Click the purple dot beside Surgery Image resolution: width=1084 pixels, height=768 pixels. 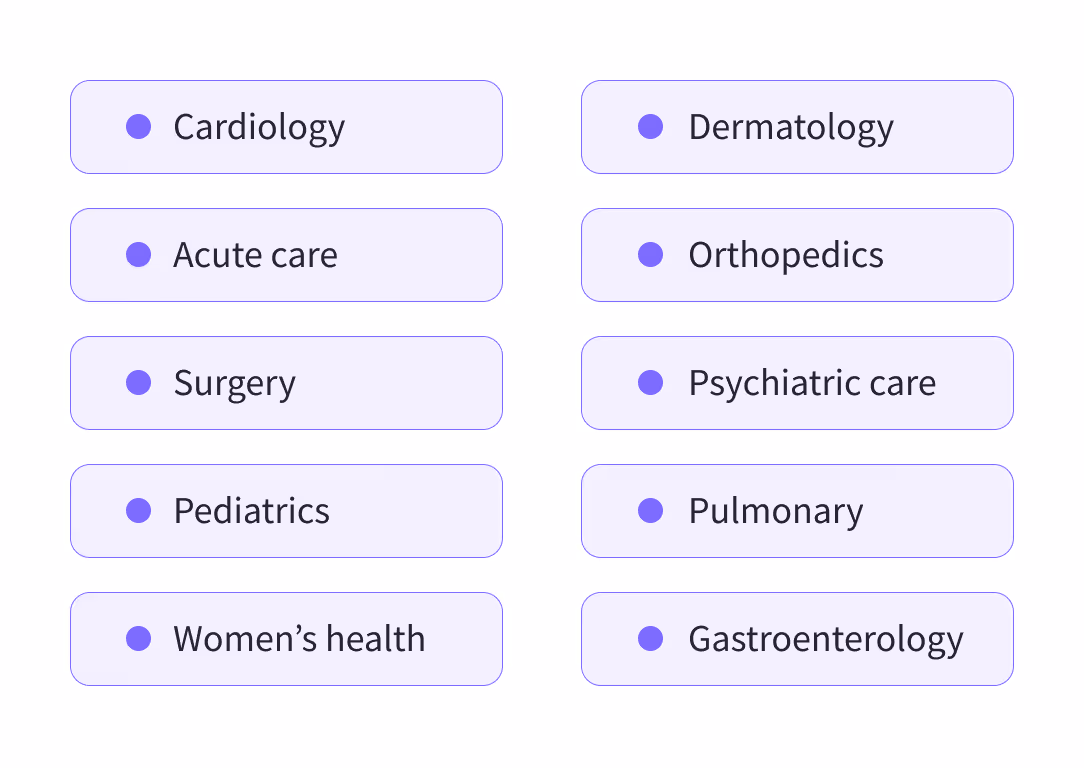tap(139, 383)
